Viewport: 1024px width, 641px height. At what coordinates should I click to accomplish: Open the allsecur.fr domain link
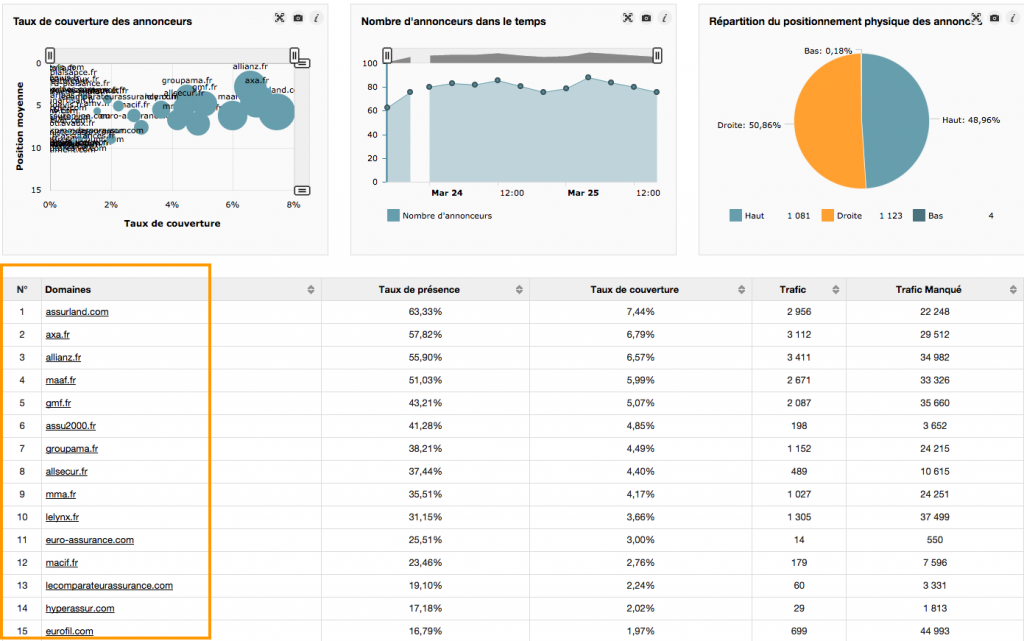coord(67,472)
